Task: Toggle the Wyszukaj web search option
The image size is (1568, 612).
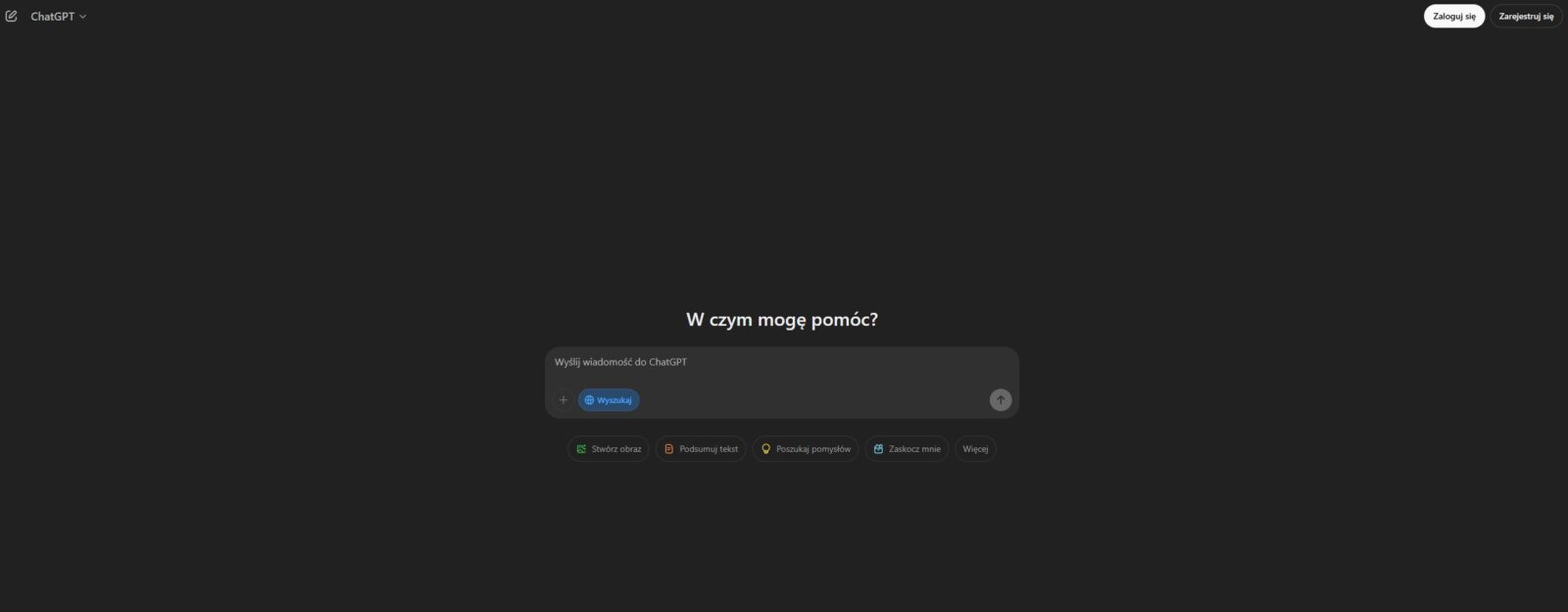Action: tap(609, 400)
